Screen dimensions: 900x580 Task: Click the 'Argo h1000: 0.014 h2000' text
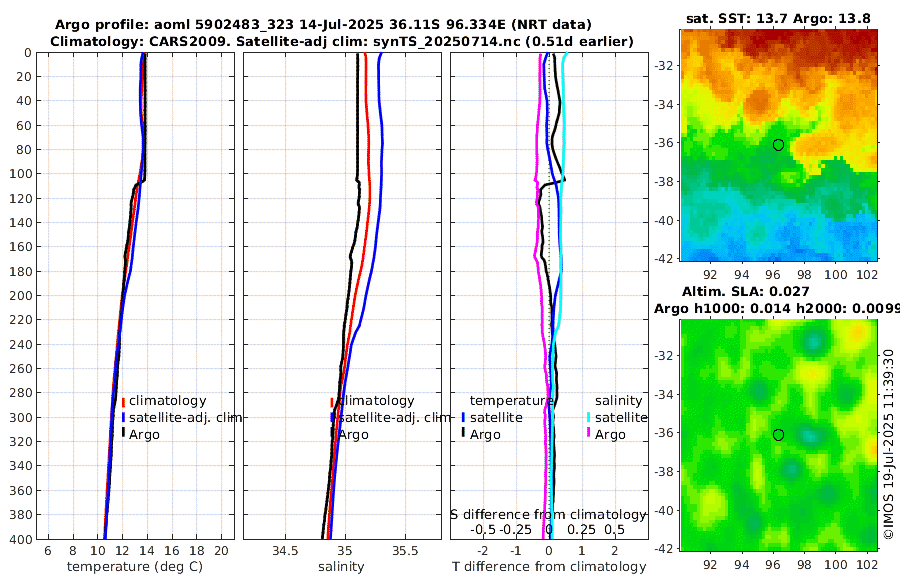(x=777, y=309)
